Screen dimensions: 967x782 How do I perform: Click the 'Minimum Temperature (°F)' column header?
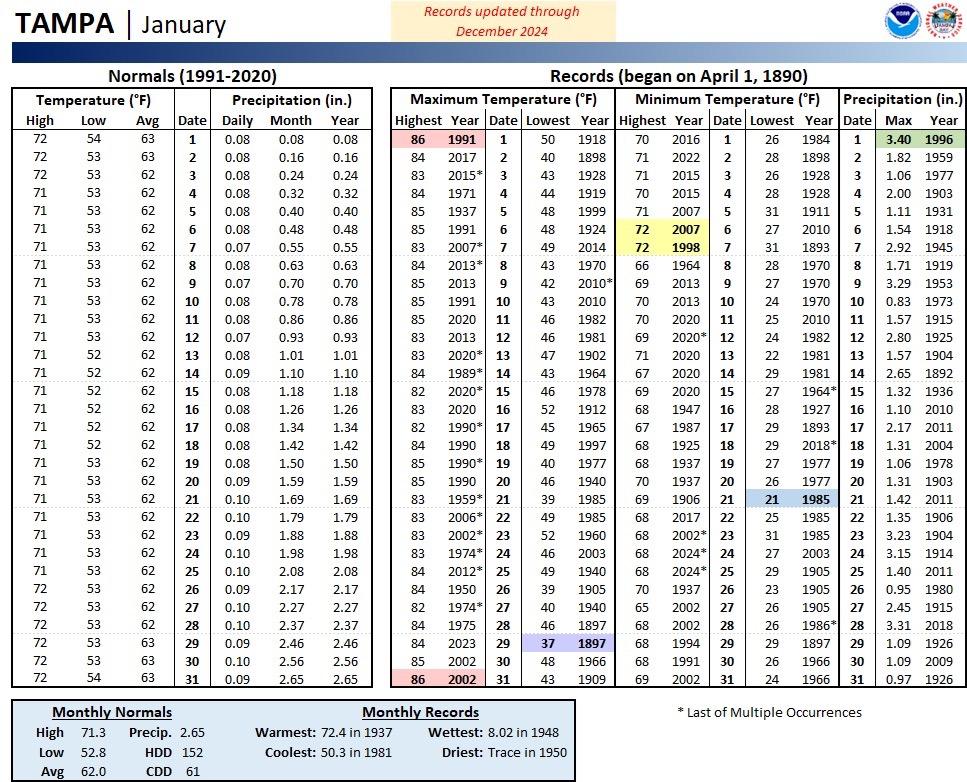[x=725, y=99]
